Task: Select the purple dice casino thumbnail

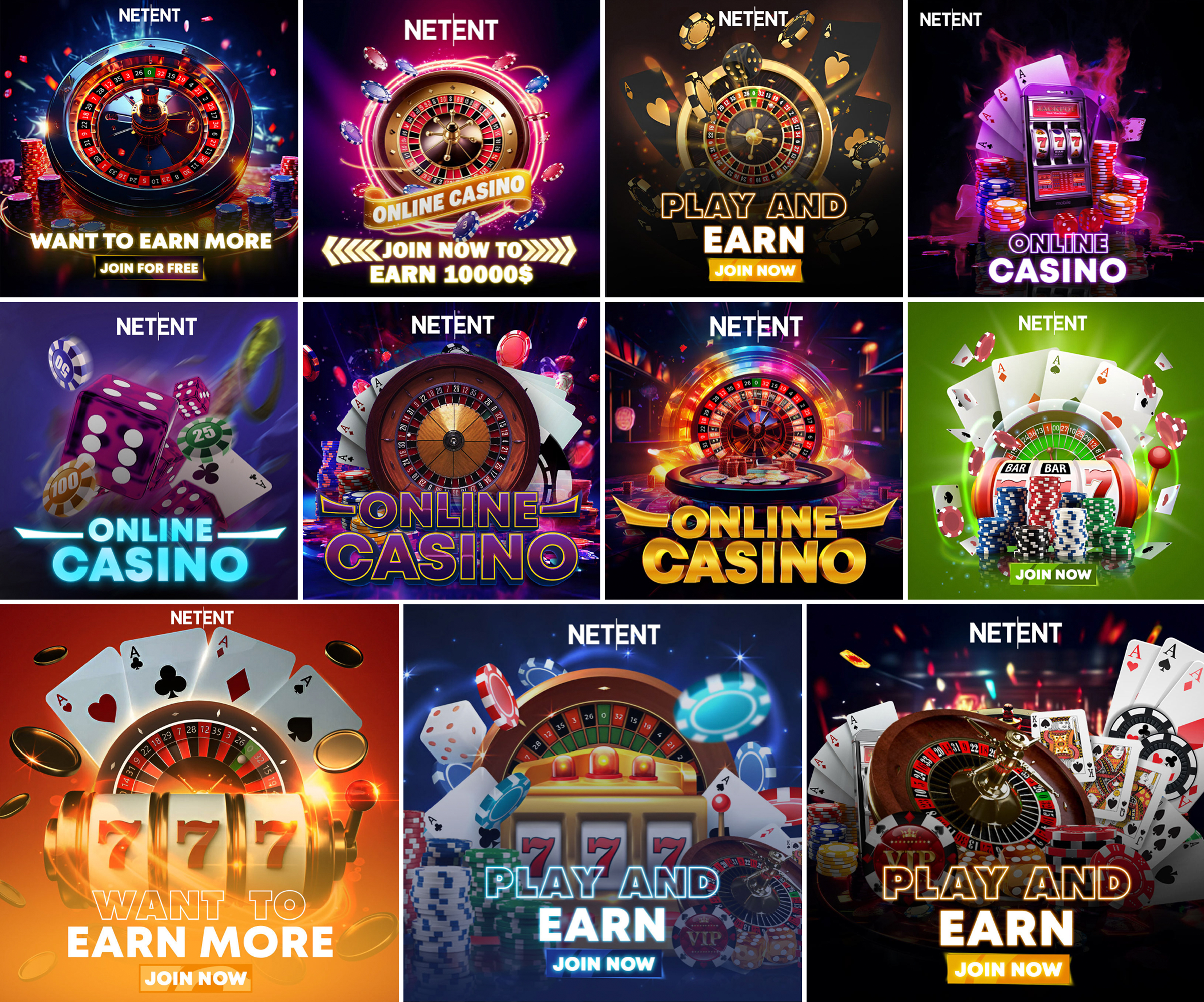Action: 149,451
